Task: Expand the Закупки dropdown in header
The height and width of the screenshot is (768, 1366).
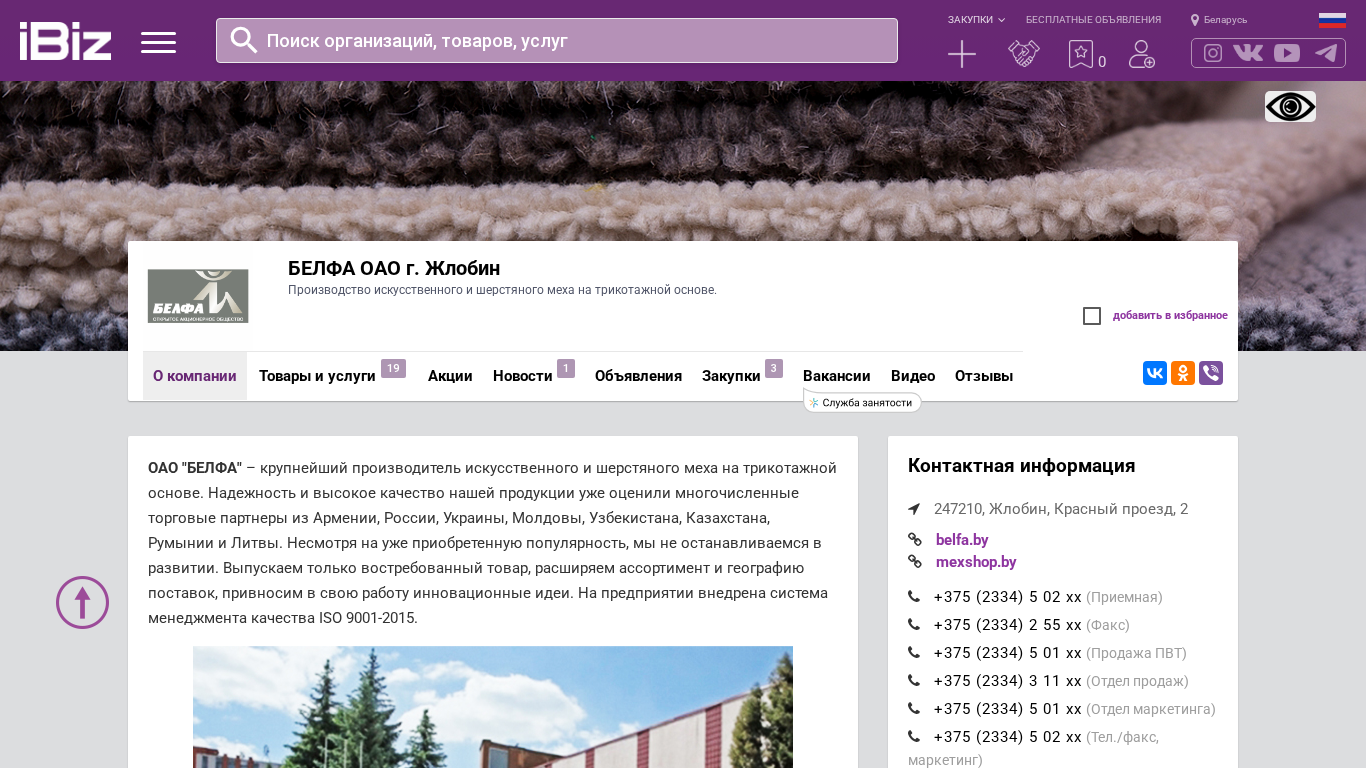Action: coord(977,20)
